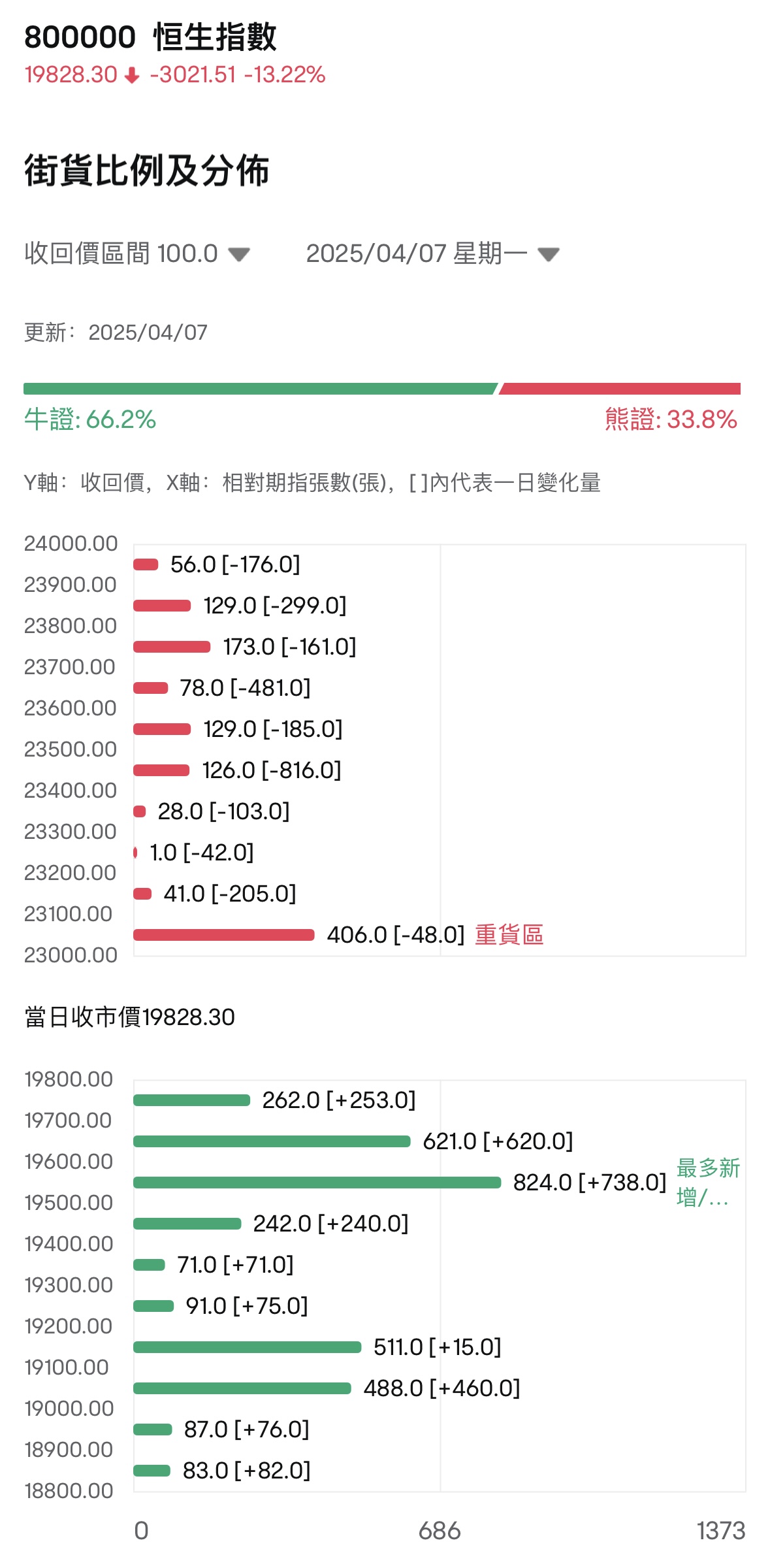Tap the 牛證: 66.2% label
Image resolution: width=770 pixels, height=1568 pixels.
pos(90,419)
